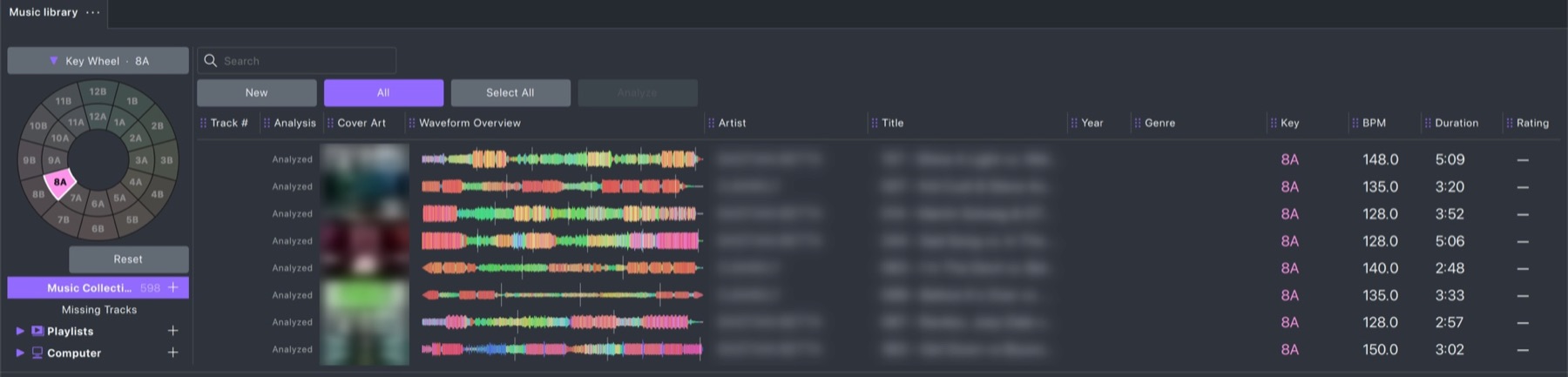Viewport: 1568px width, 377px height.
Task: Show Missing Tracks list
Action: coord(99,310)
